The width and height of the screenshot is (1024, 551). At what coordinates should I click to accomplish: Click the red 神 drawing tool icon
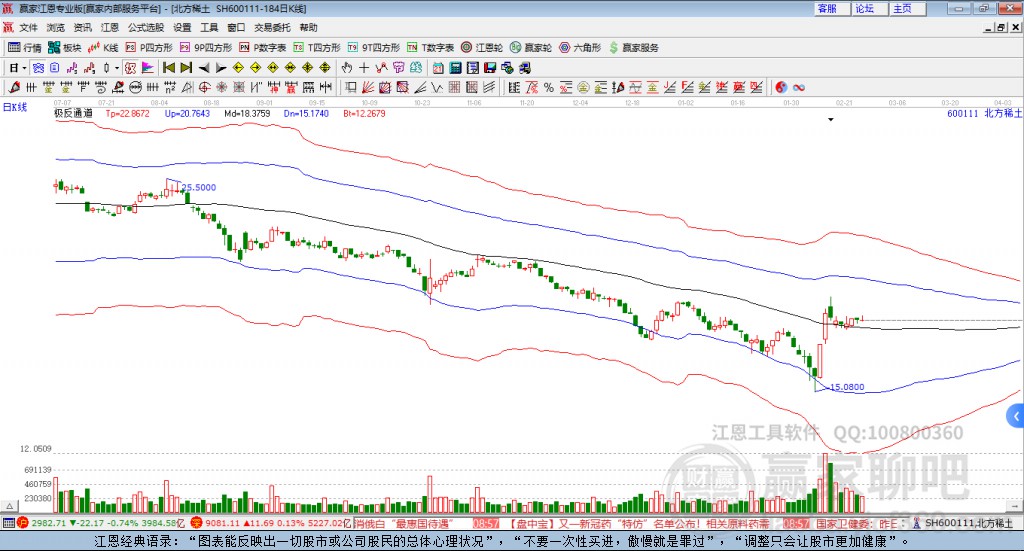click(274, 87)
